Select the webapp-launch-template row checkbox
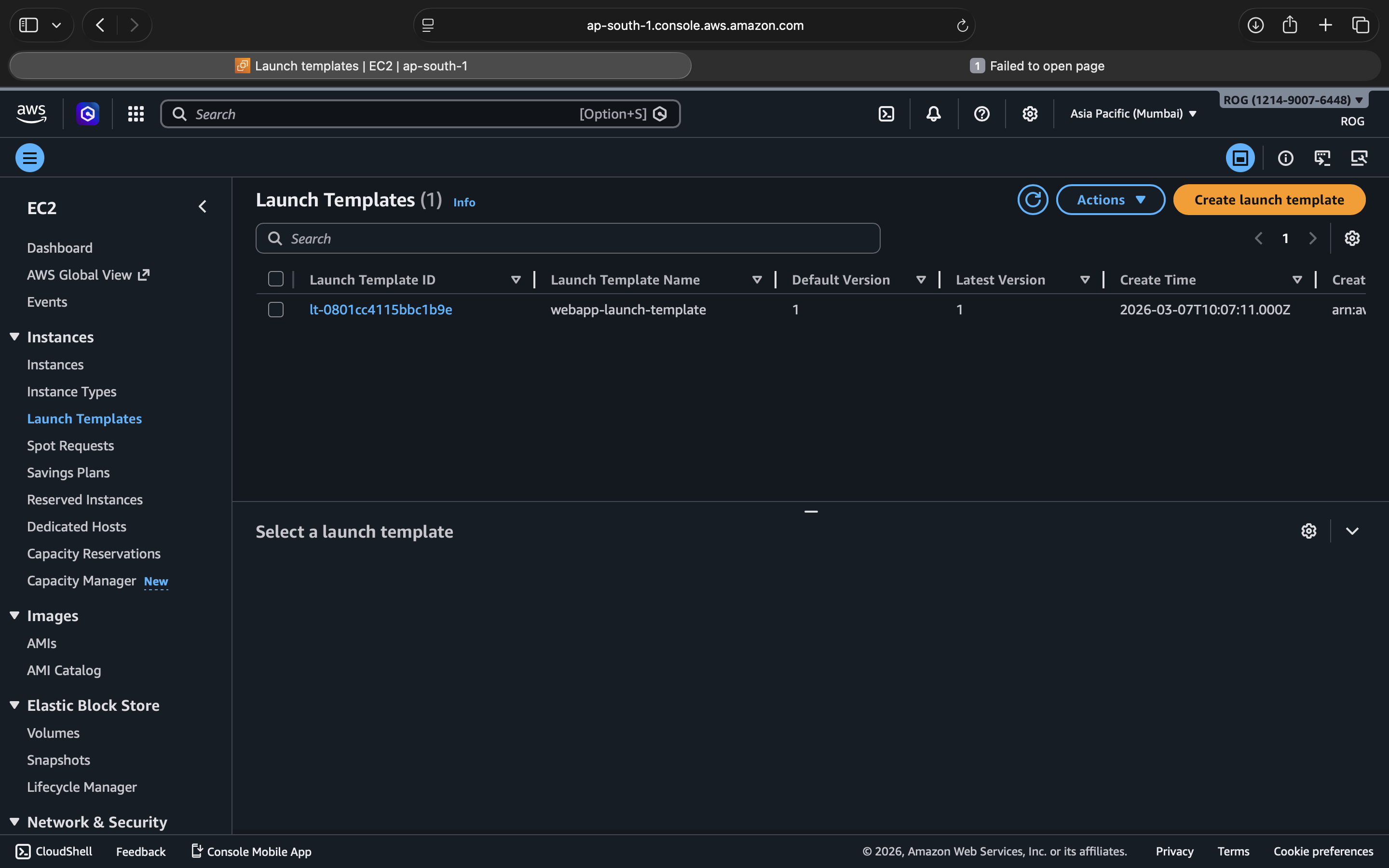 276,310
